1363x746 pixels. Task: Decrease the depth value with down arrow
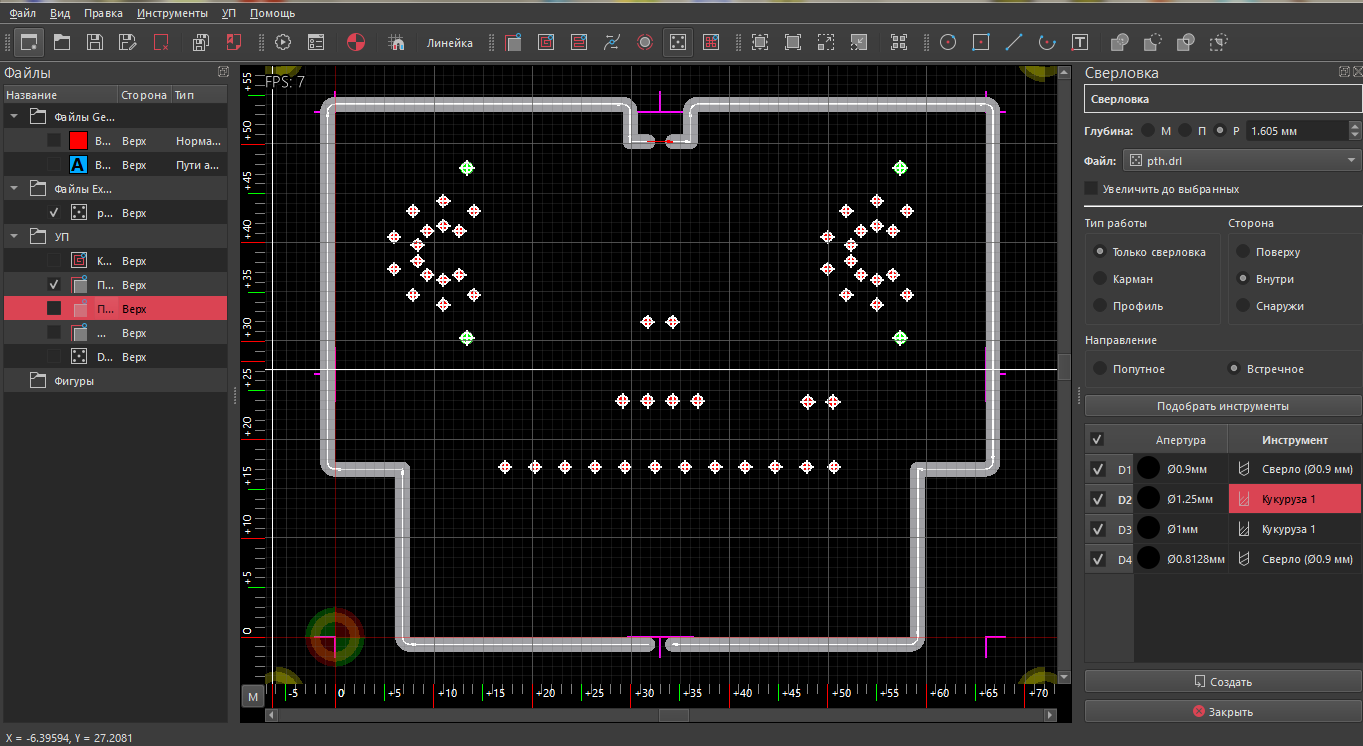(x=1355, y=135)
